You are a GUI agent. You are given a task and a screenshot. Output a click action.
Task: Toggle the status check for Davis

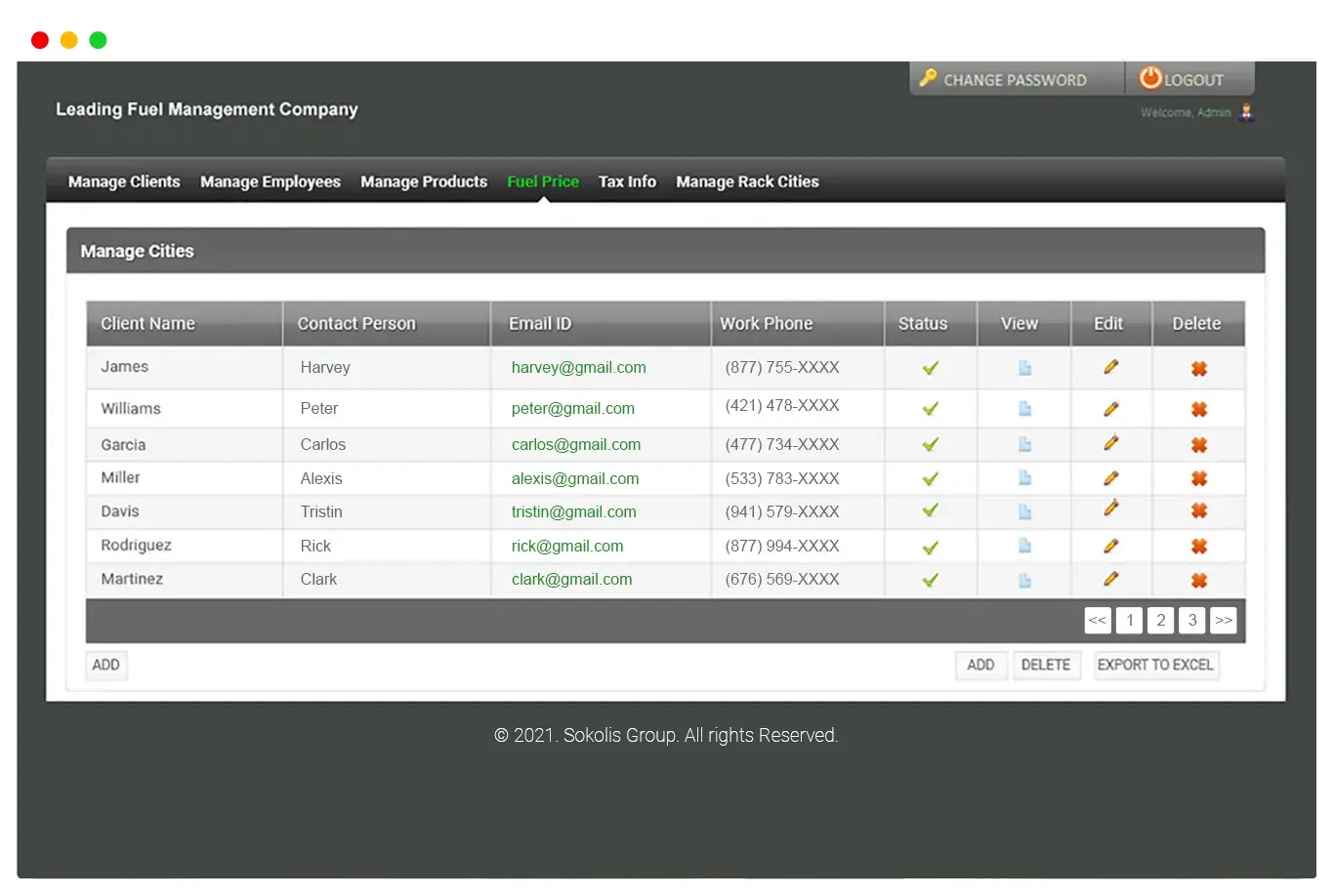pyautogui.click(x=929, y=511)
